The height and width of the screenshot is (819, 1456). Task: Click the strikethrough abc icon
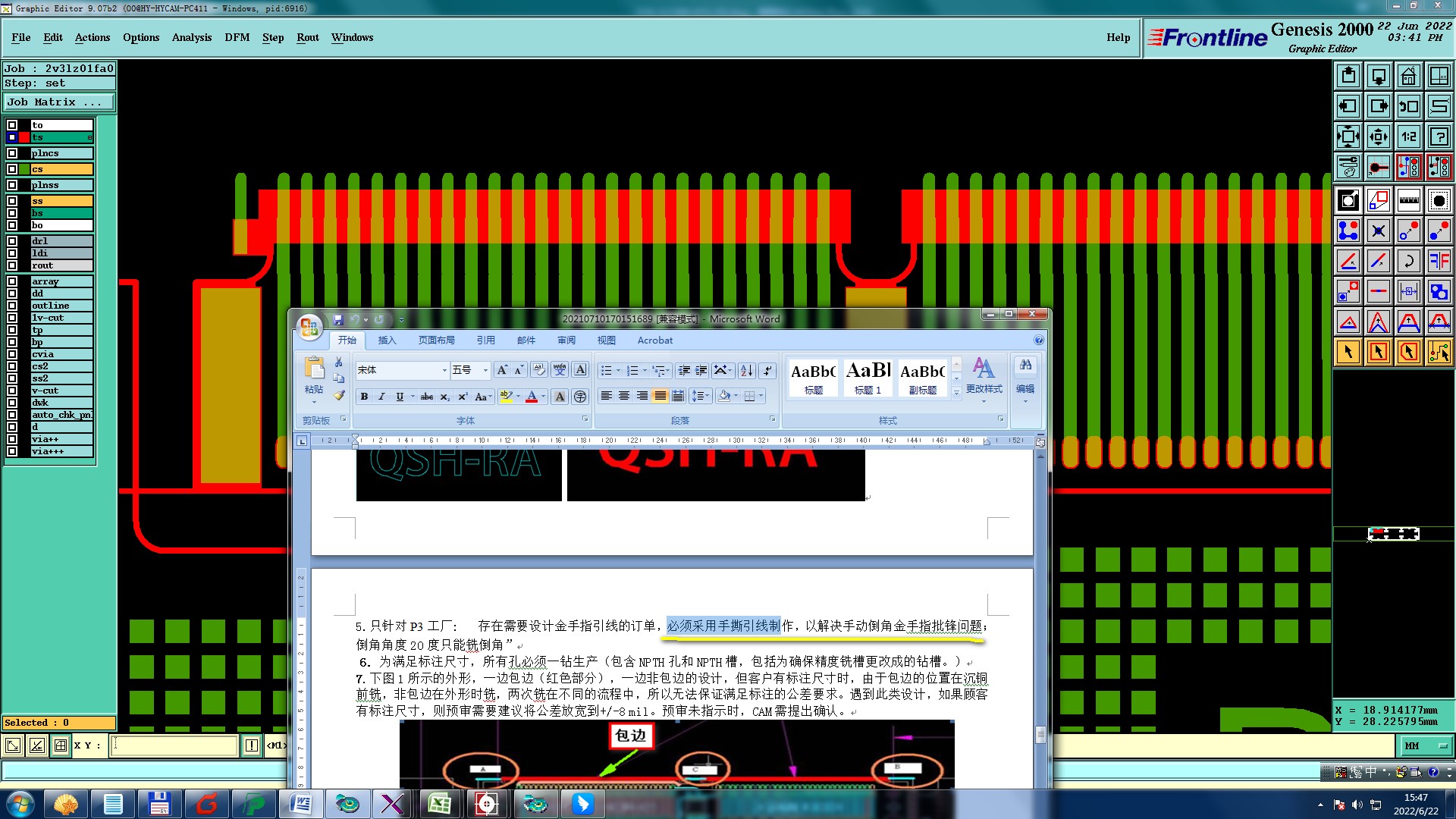[x=427, y=396]
